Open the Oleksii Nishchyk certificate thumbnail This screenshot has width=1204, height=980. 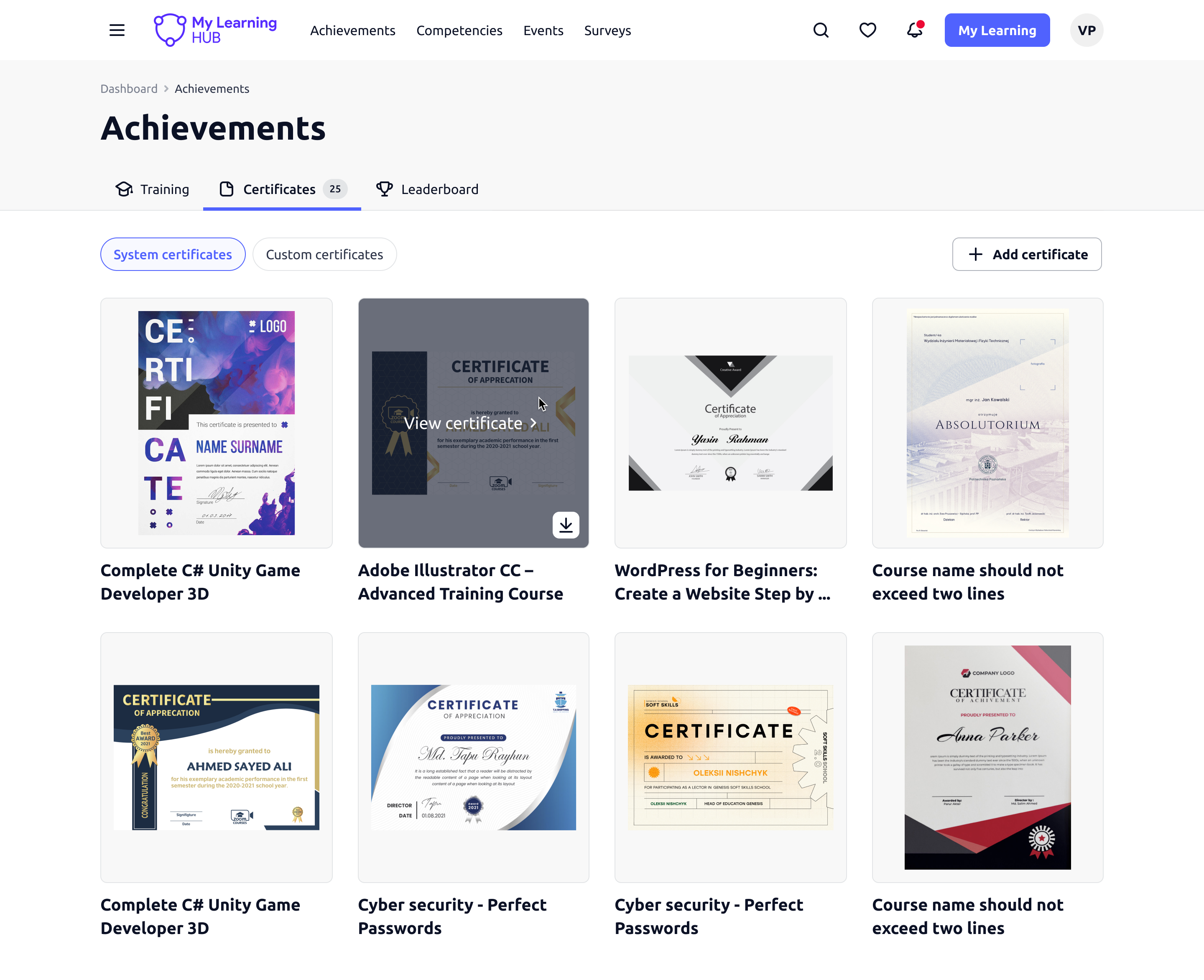point(730,757)
